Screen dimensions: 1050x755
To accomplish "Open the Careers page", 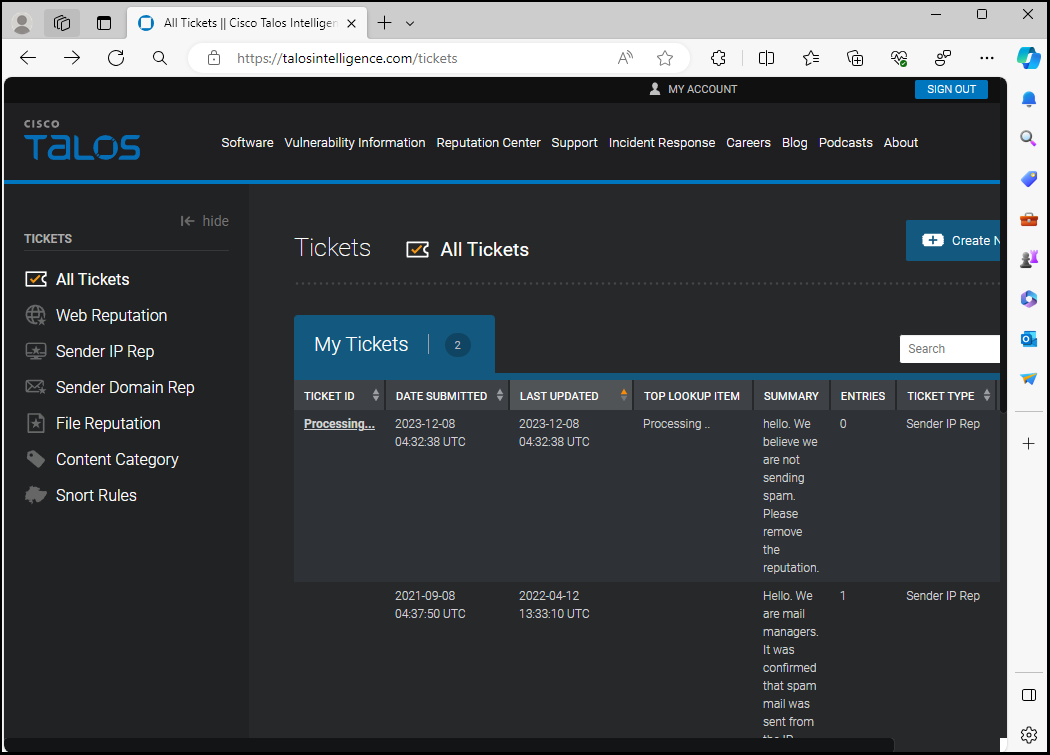I will pyautogui.click(x=748, y=143).
